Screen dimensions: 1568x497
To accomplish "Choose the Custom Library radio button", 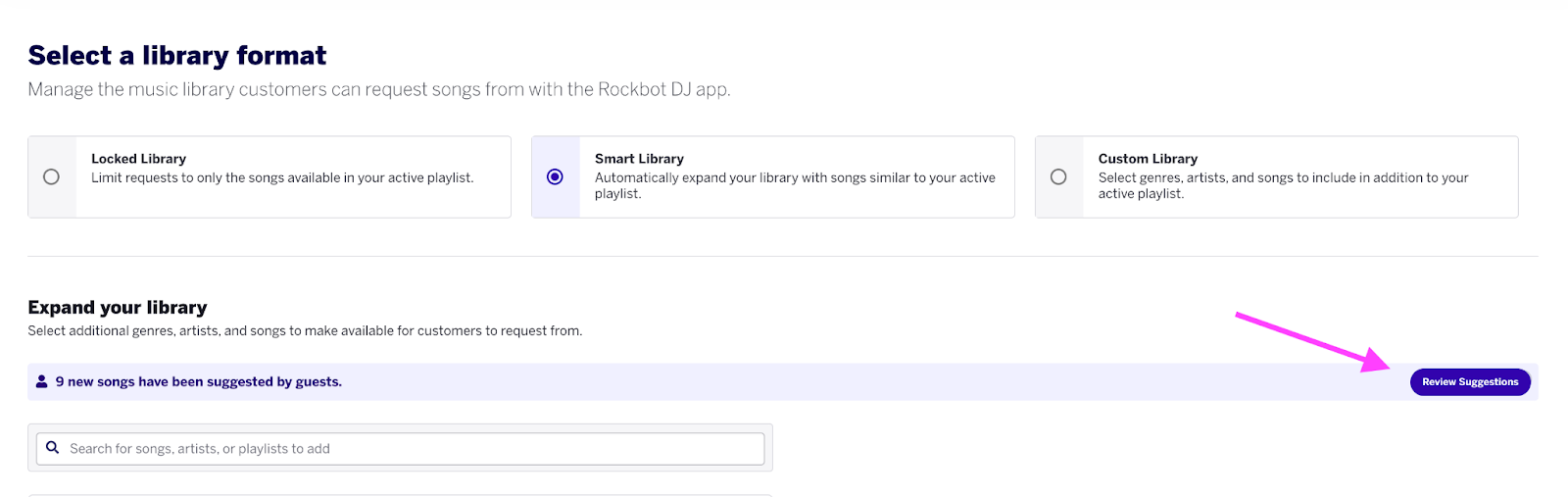I will coord(1058,177).
